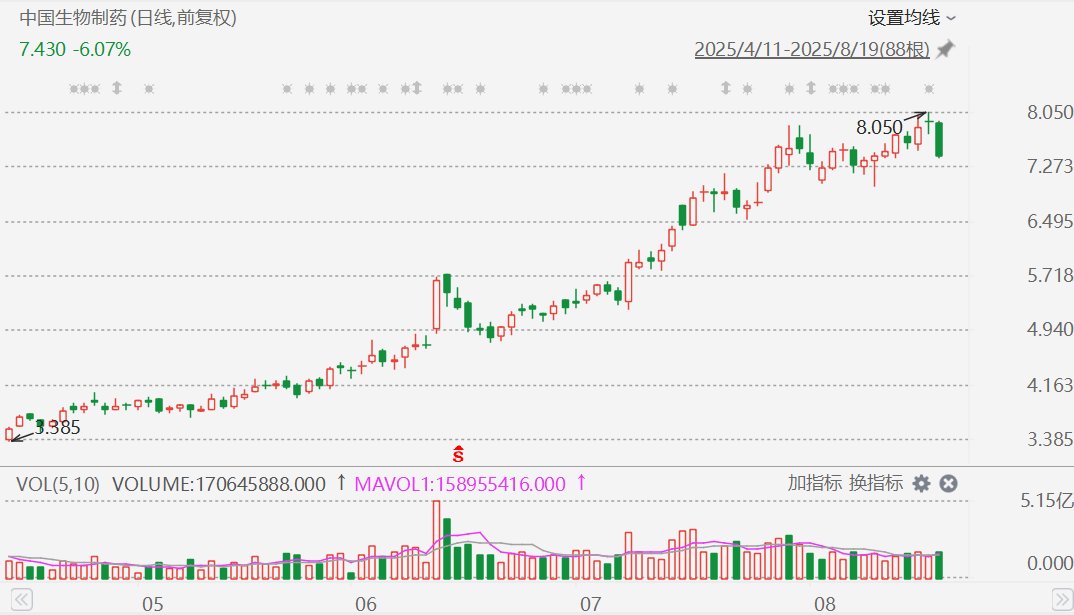Click the red S marker below the chart

[458, 454]
